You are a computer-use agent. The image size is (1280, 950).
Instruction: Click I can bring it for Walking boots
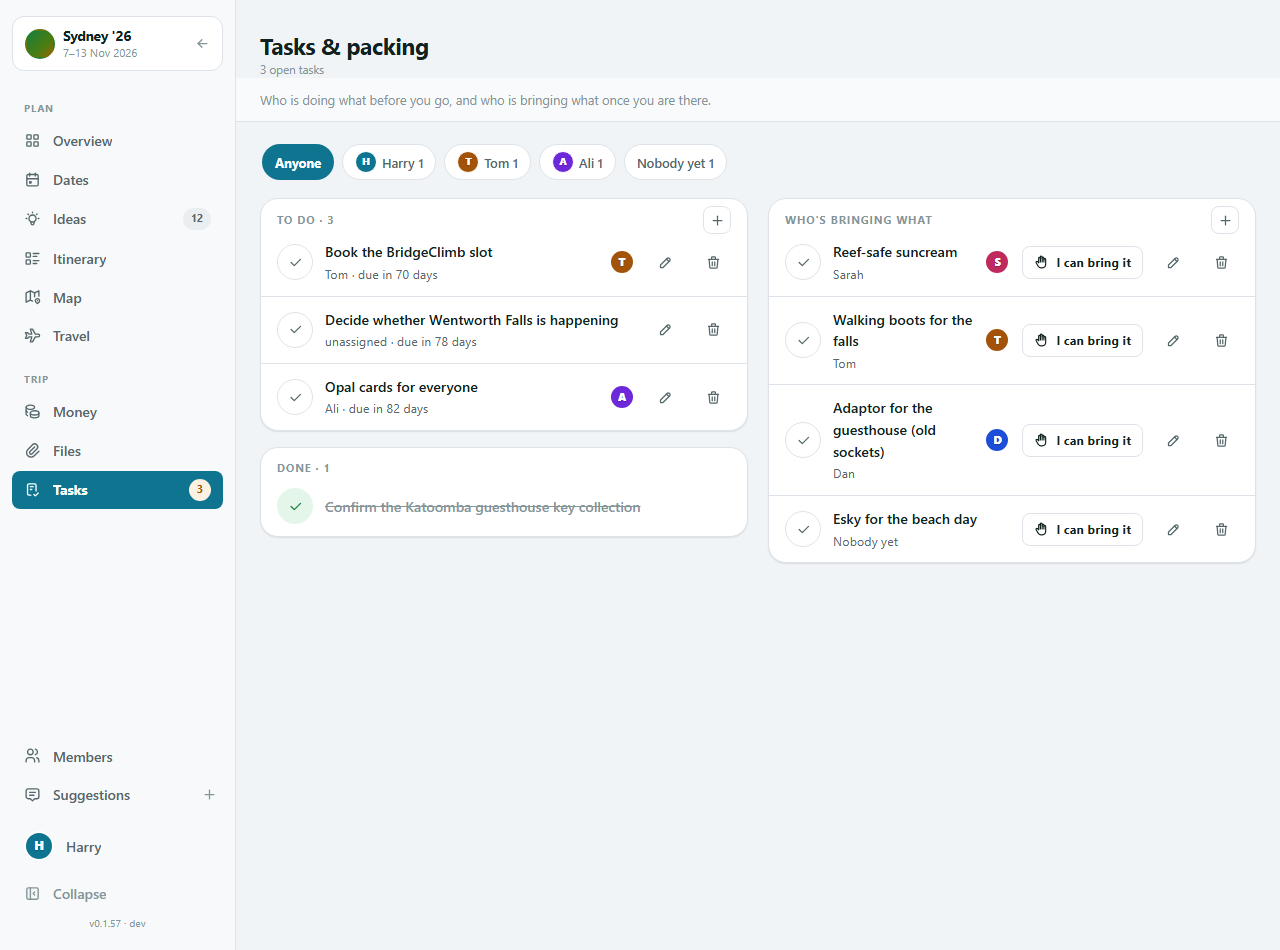coord(1082,341)
